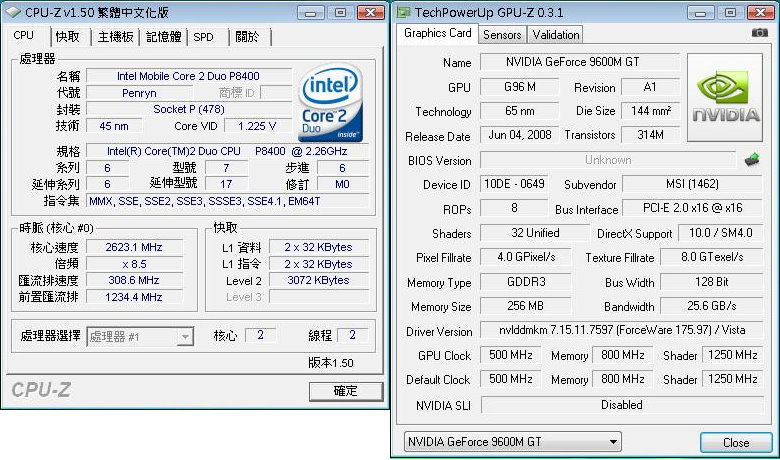Click the Bus Interface PCI-E 2.0 x16 value
The height and width of the screenshot is (460, 780).
click(692, 208)
